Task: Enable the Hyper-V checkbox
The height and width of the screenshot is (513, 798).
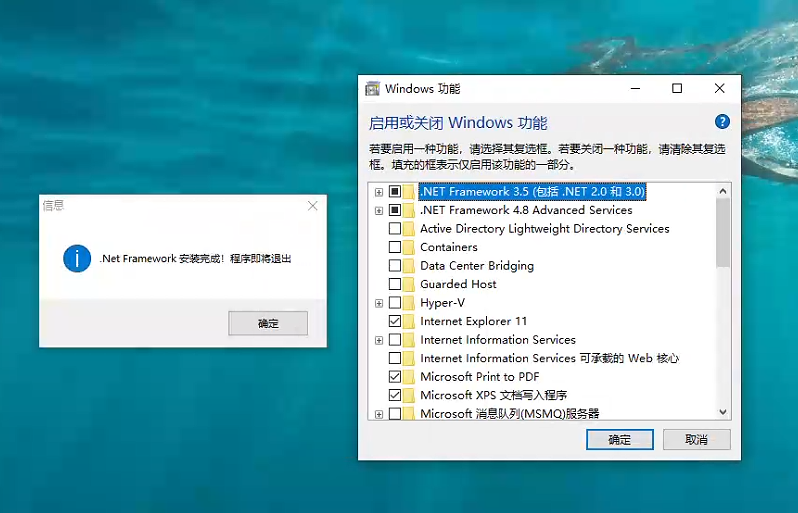Action: pyautogui.click(x=395, y=302)
